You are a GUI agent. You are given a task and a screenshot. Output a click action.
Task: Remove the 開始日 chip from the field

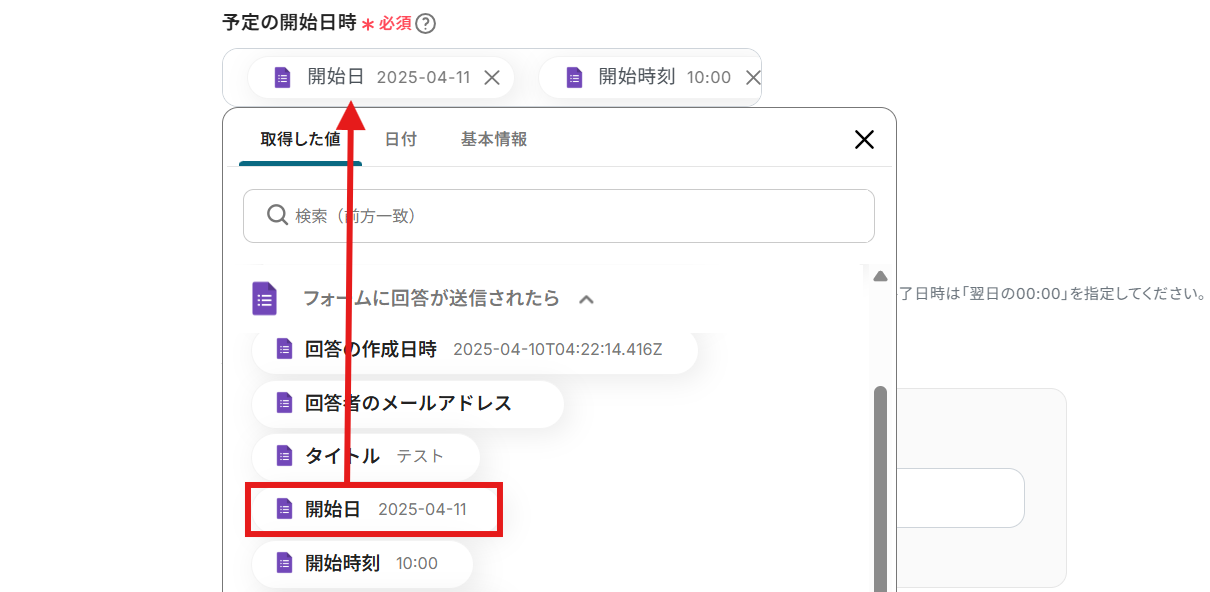[492, 77]
